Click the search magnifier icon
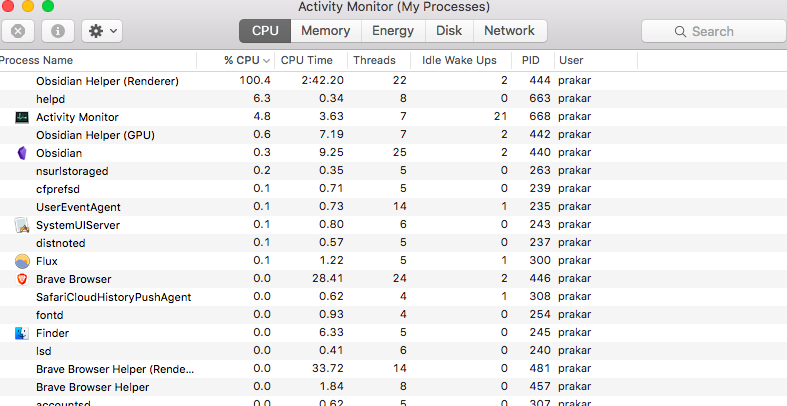This screenshot has width=787, height=406. [680, 32]
